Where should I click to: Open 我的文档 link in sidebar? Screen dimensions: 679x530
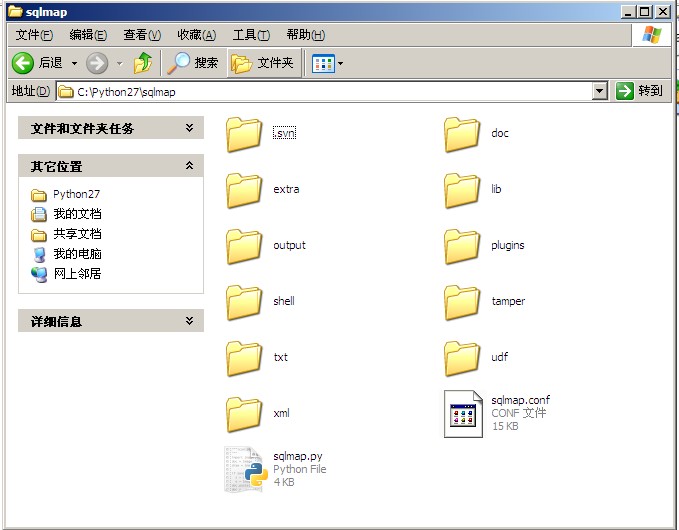tap(77, 214)
